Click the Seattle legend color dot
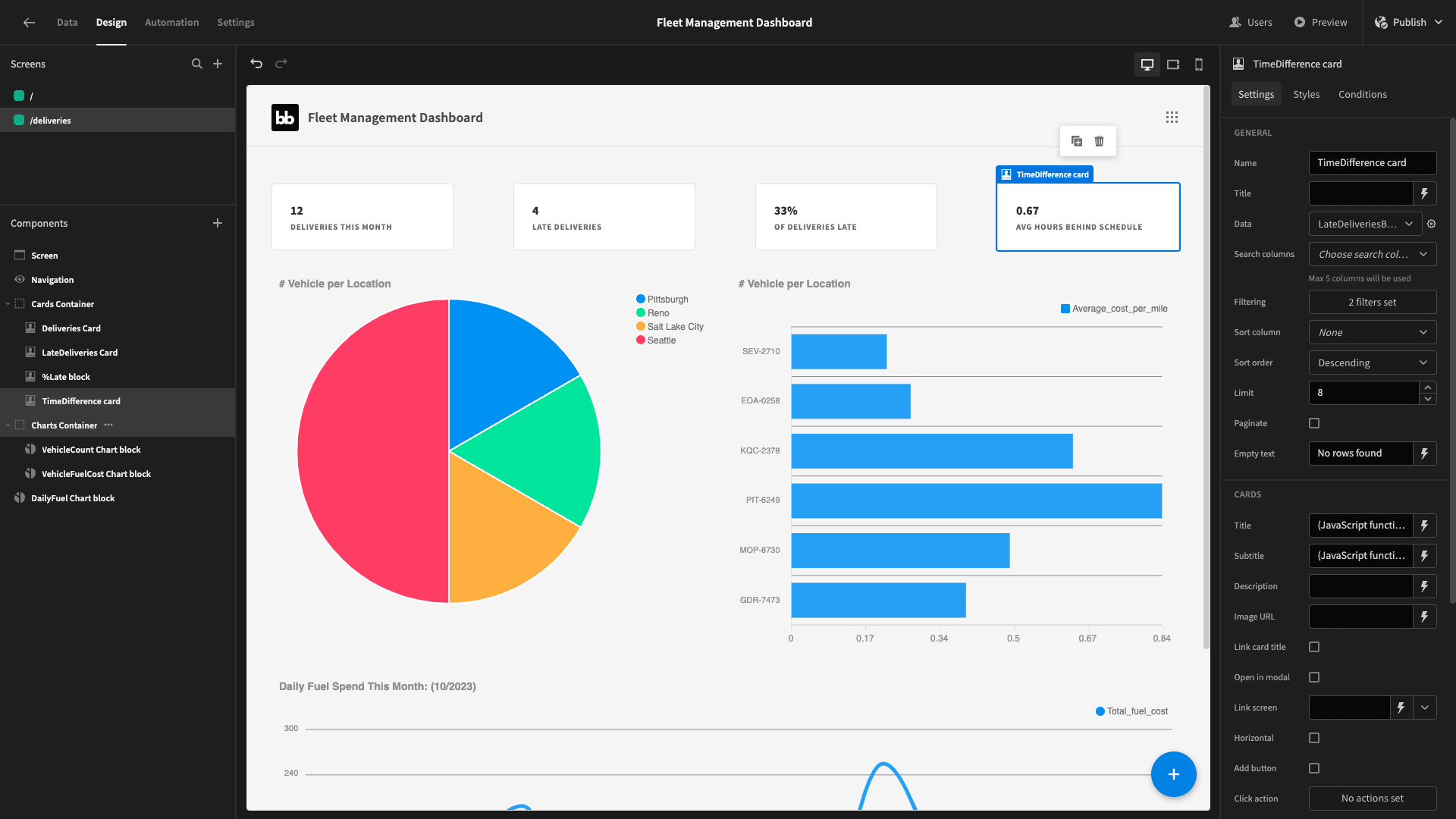The height and width of the screenshot is (819, 1456). tap(641, 340)
